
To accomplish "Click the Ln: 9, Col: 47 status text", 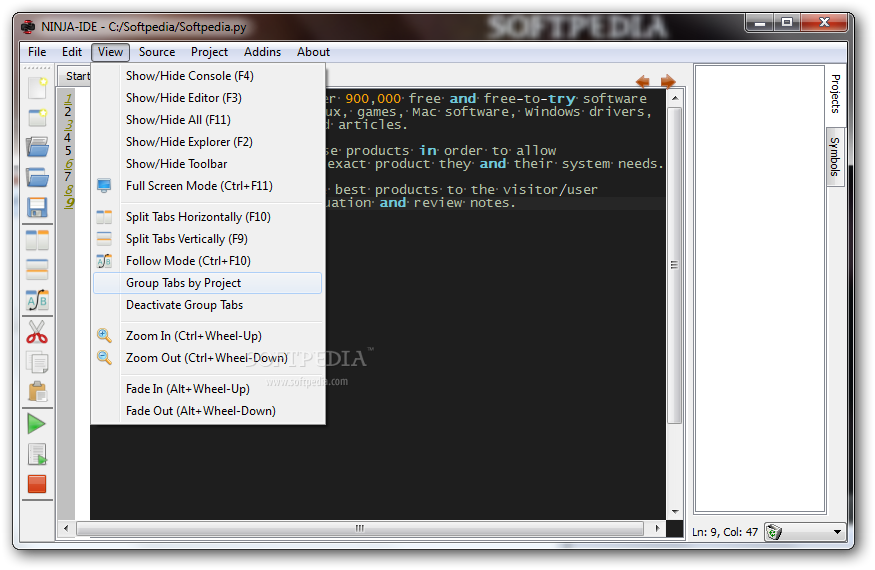I will (725, 532).
